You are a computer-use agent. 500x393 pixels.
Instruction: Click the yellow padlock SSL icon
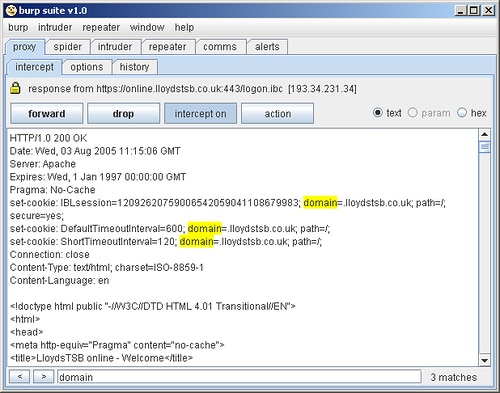[15, 88]
